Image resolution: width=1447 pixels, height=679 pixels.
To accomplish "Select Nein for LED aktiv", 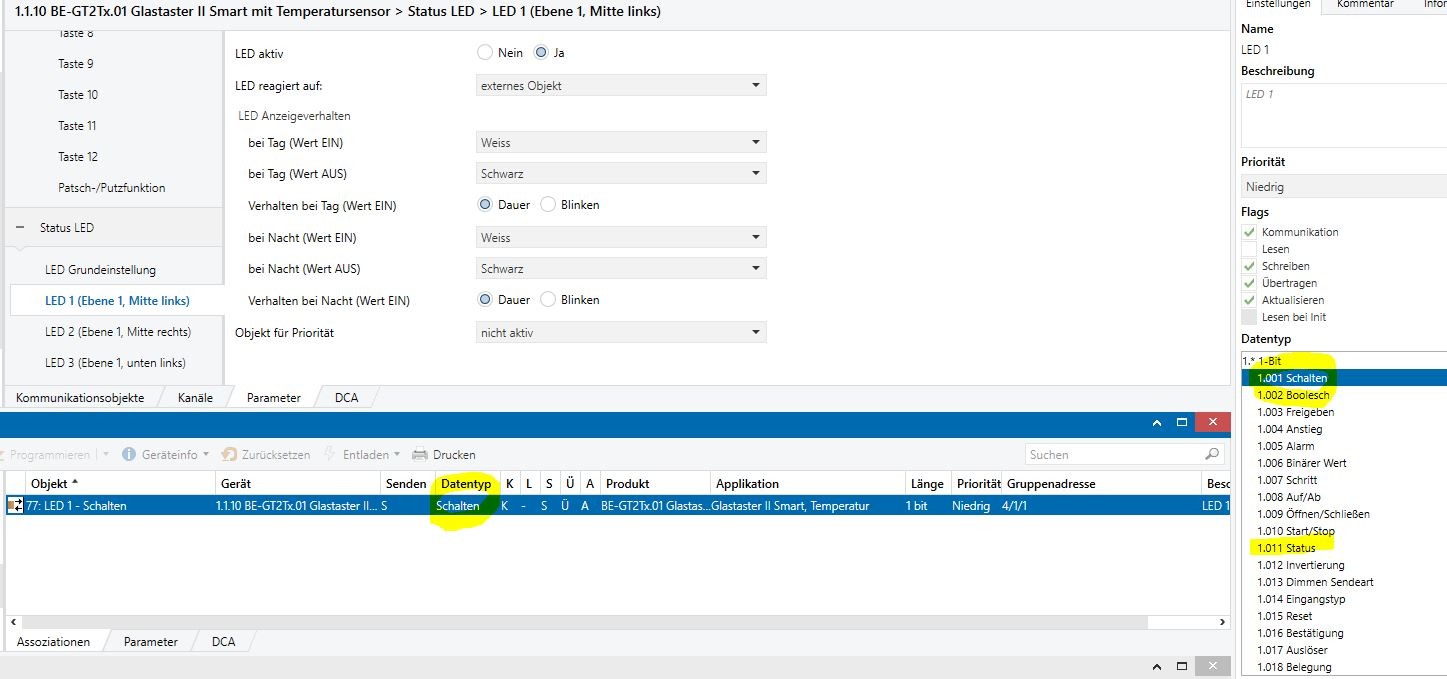I will [485, 52].
